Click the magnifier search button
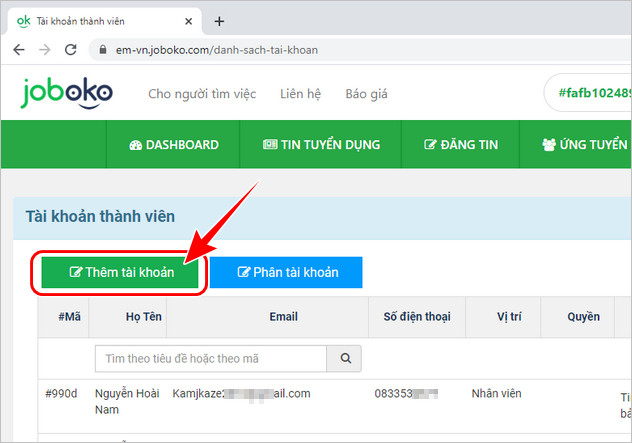This screenshot has width=632, height=443. tap(345, 358)
